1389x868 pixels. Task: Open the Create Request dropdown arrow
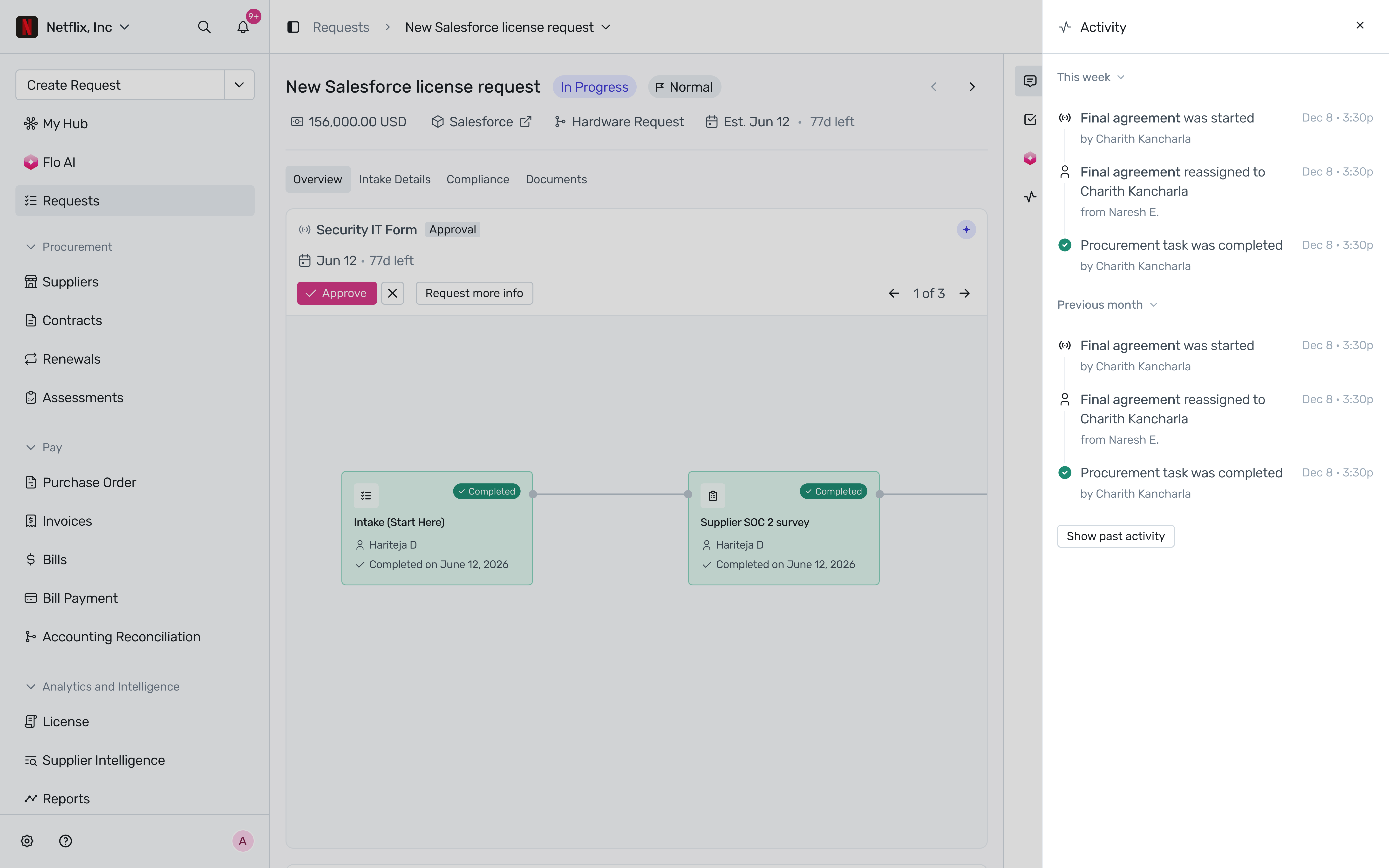[x=239, y=85]
